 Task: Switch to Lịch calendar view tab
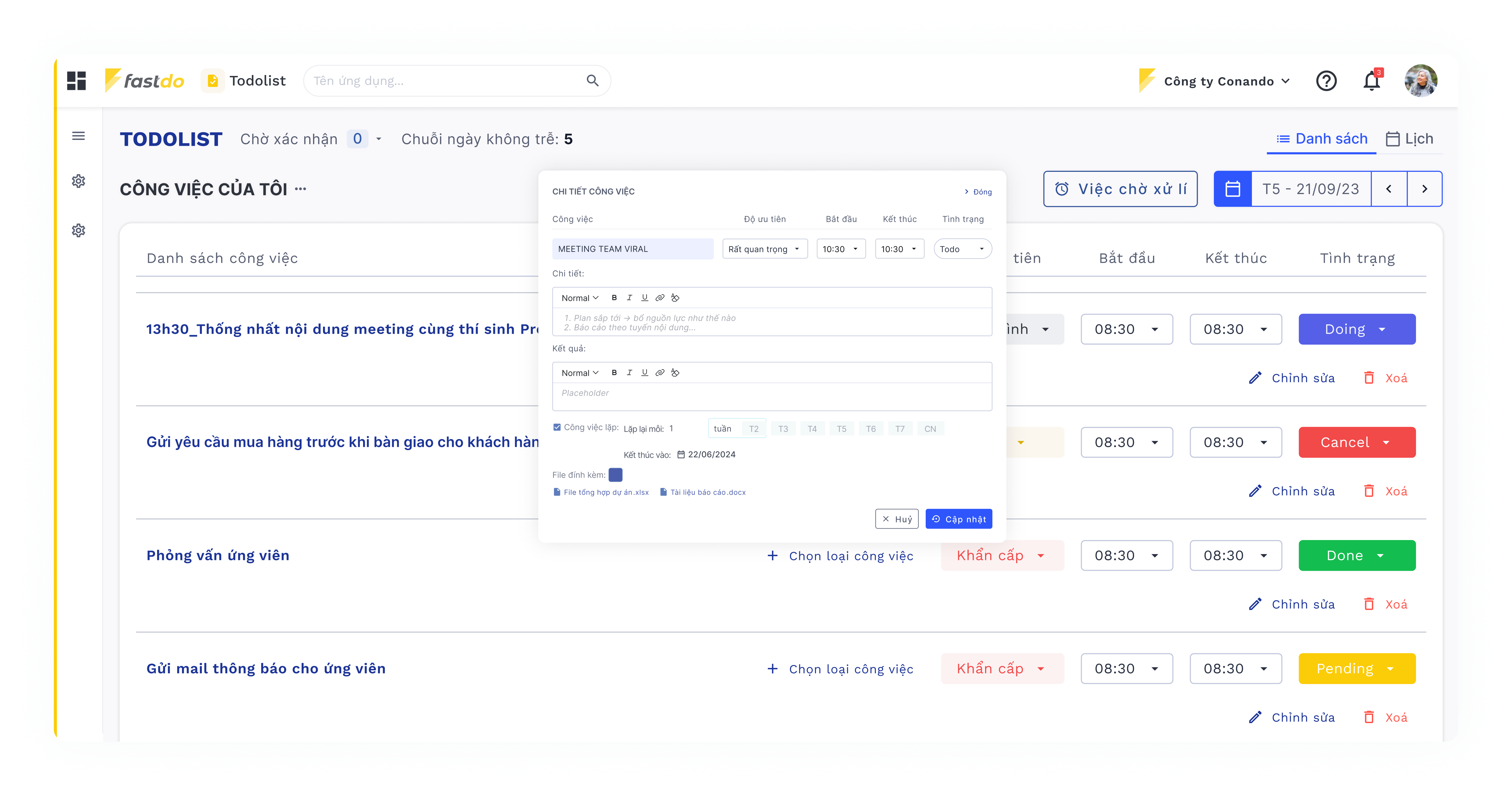pyautogui.click(x=1409, y=138)
